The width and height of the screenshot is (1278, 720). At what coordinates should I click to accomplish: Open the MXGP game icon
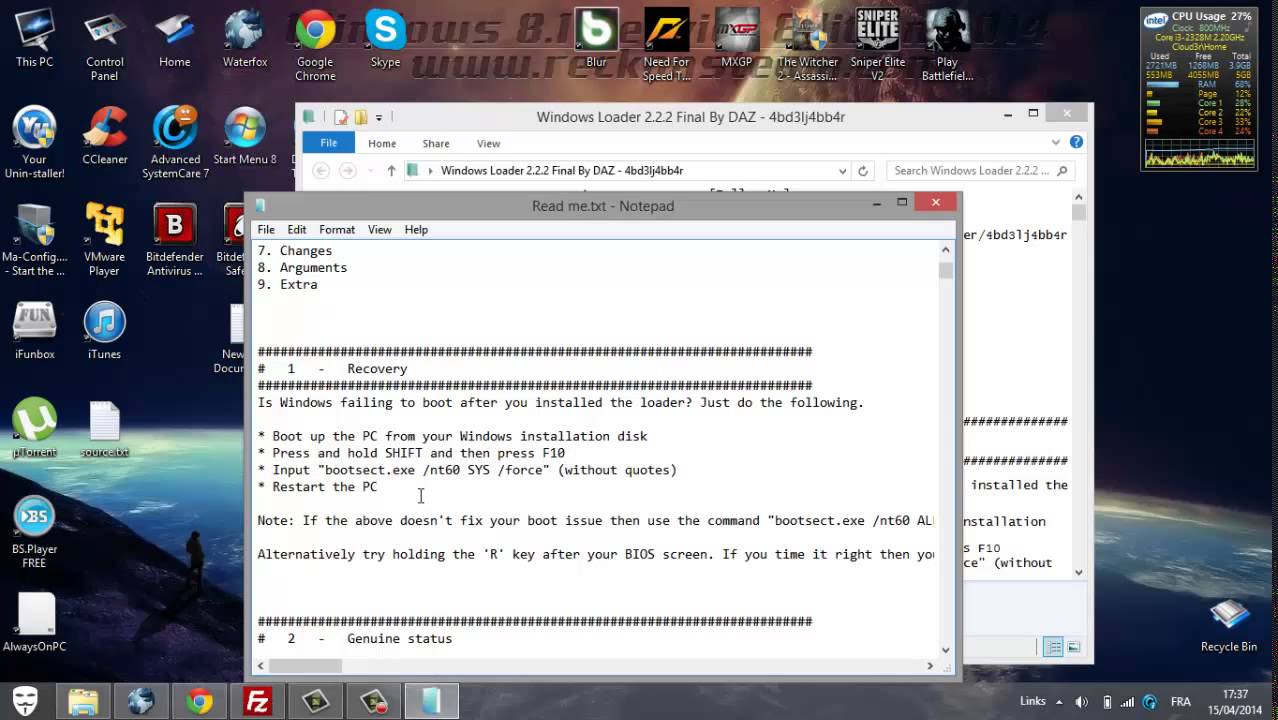coord(736,40)
